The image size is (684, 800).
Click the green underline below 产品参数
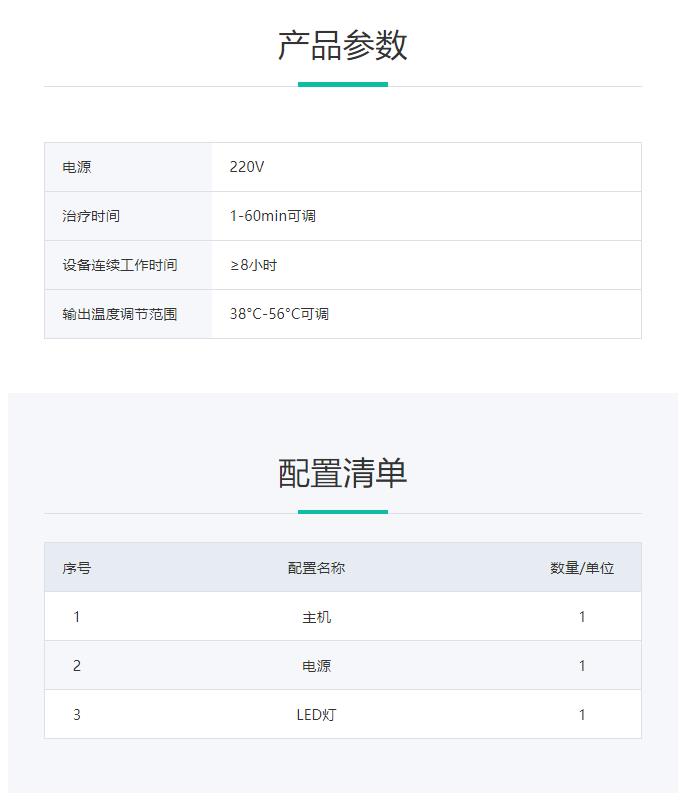point(342,84)
